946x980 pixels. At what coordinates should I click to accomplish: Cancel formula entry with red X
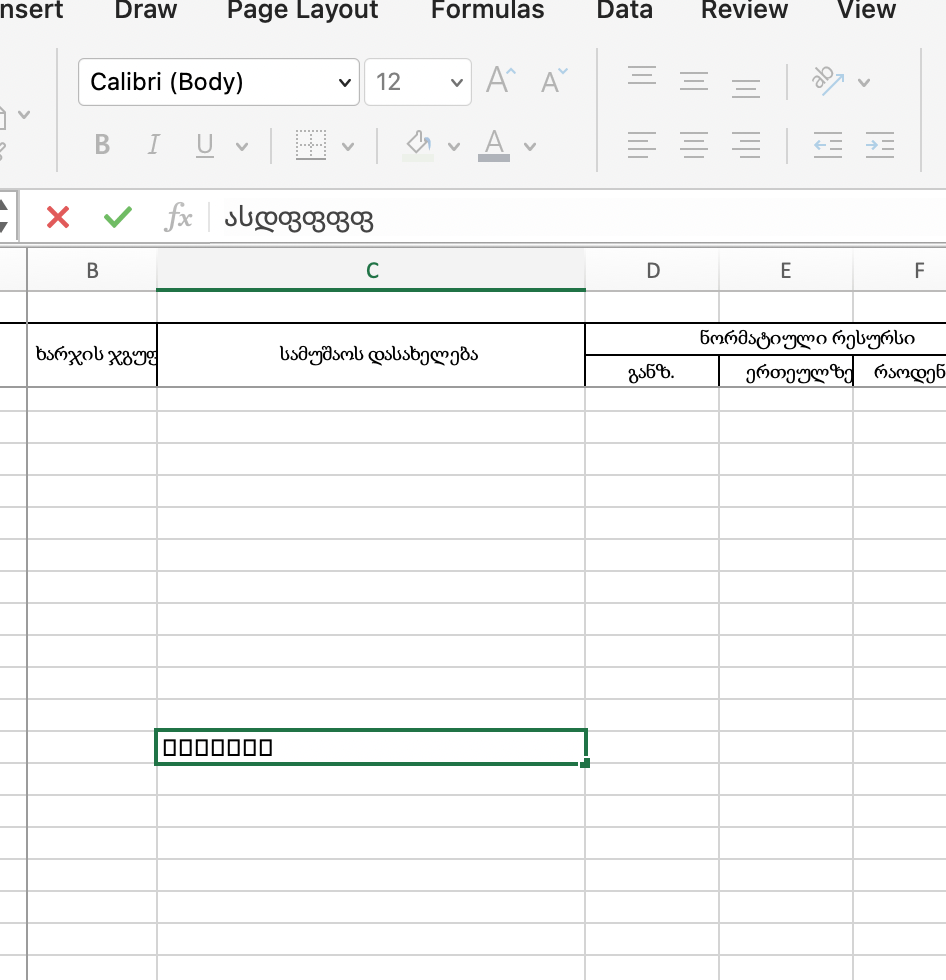[58, 218]
